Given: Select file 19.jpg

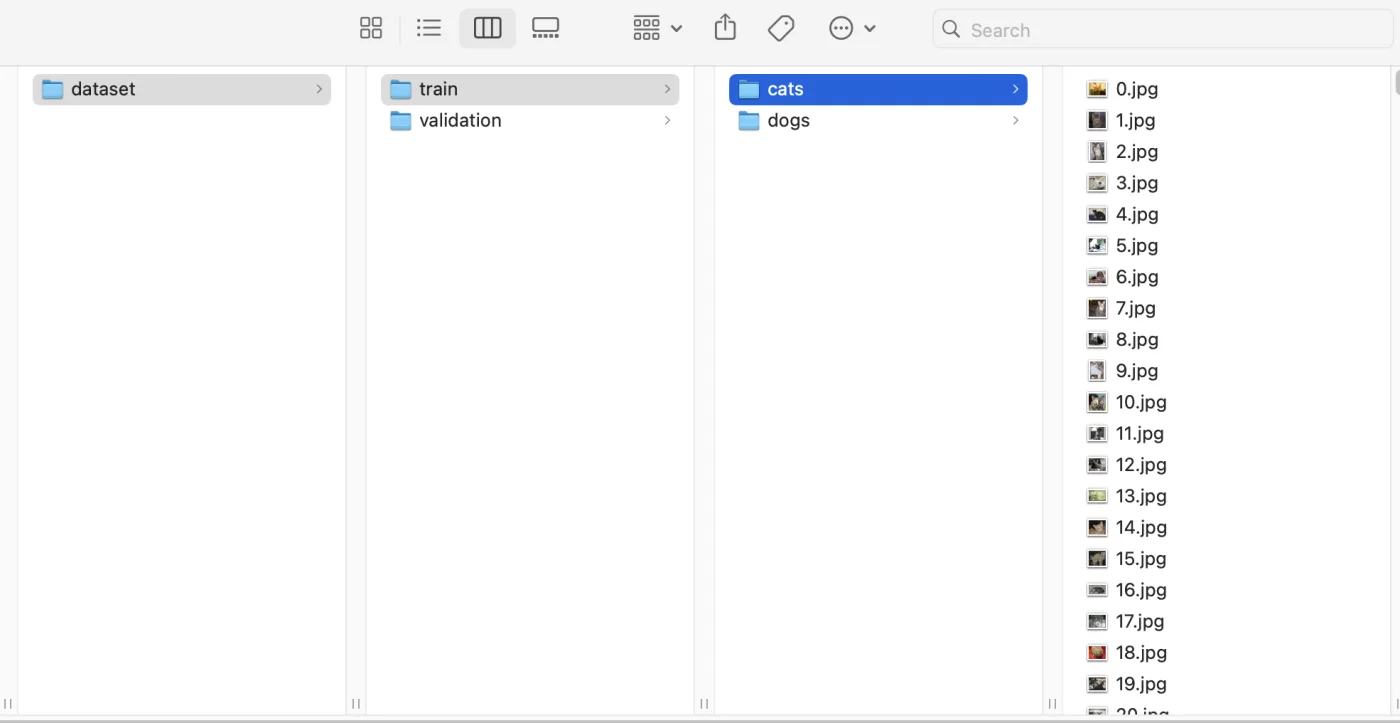Looking at the screenshot, I should [x=1141, y=684].
